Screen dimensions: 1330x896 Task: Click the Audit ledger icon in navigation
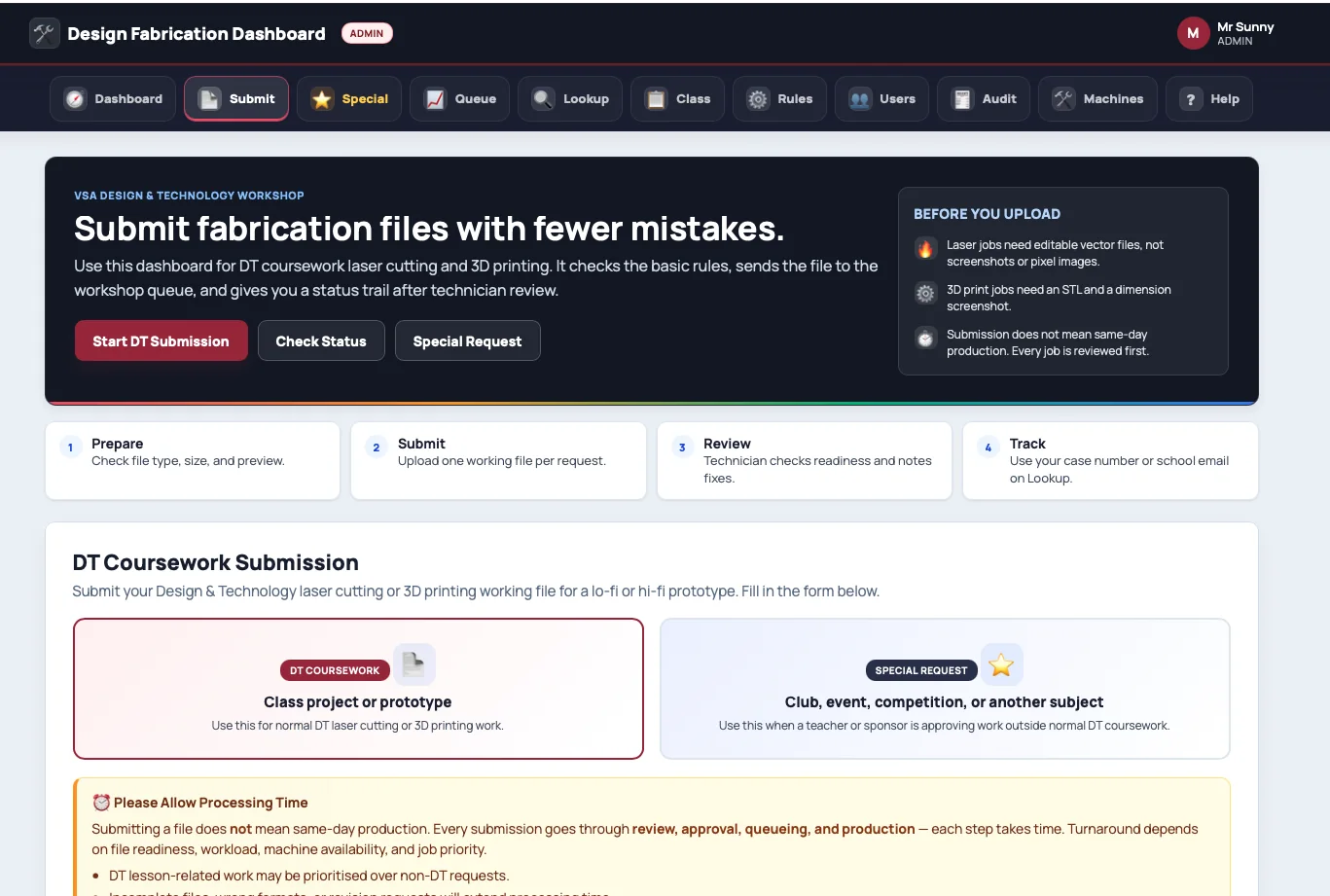pos(962,99)
